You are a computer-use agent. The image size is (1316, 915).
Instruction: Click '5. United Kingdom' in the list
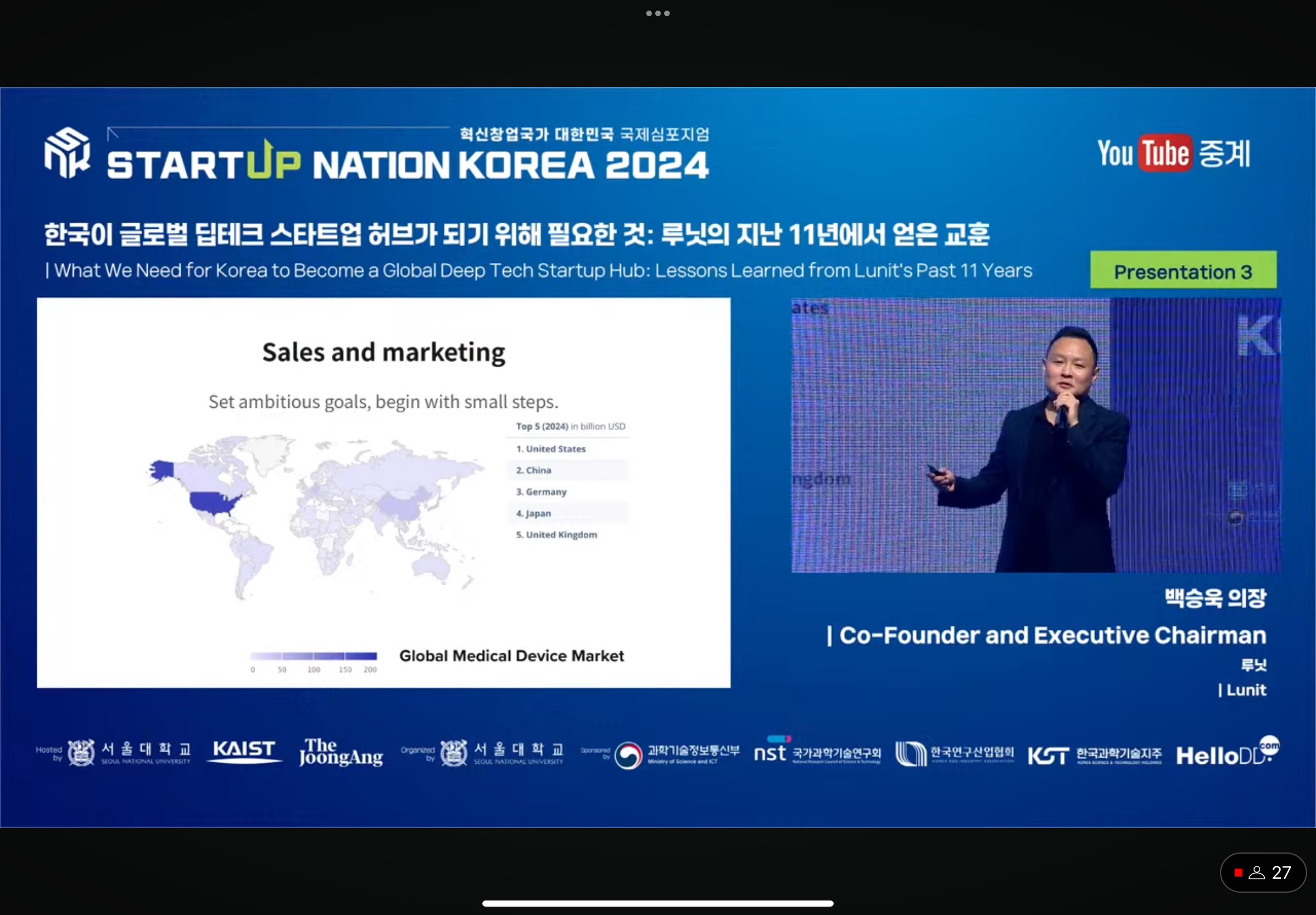pos(557,534)
